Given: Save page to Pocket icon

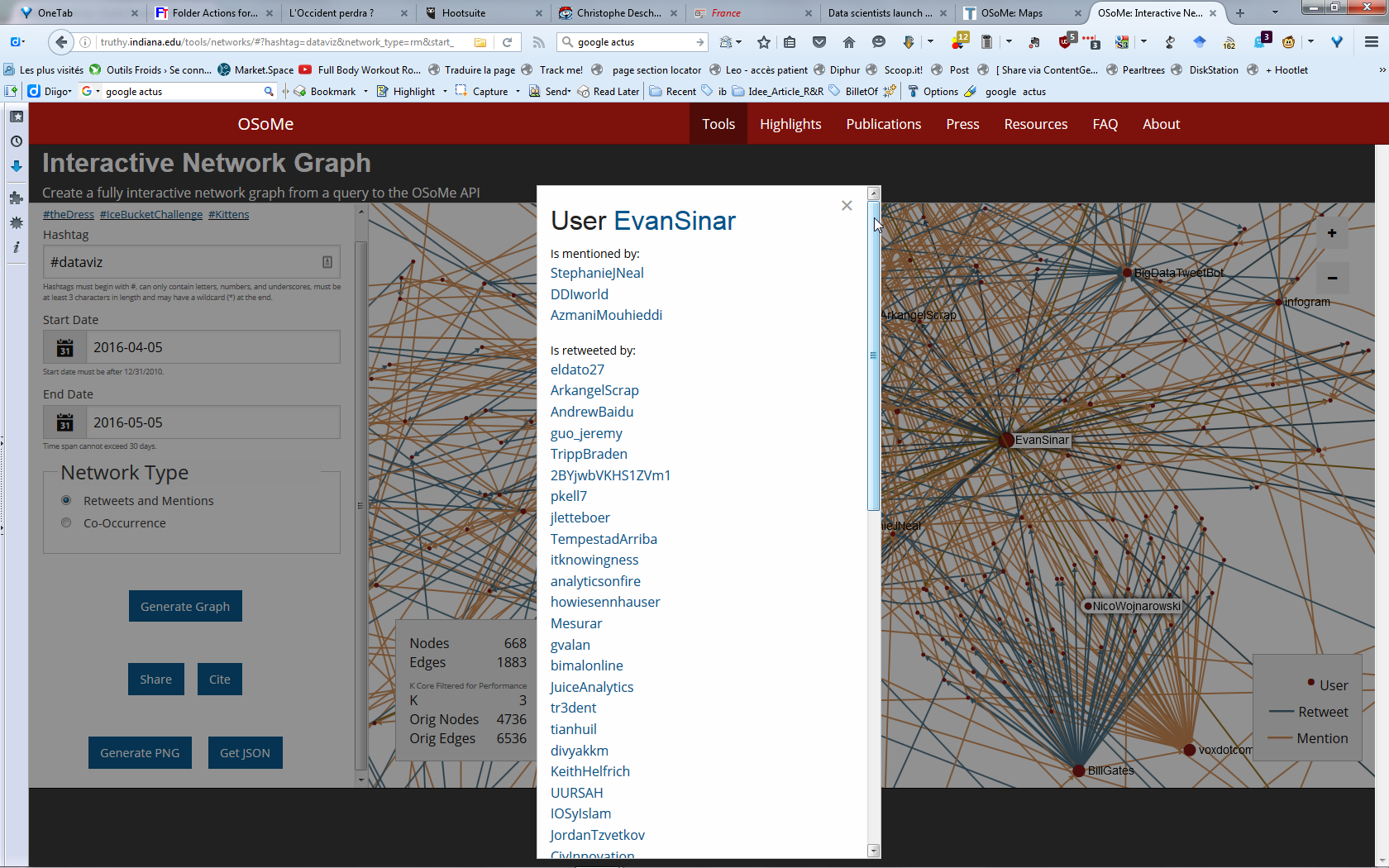Looking at the screenshot, I should tap(819, 42).
